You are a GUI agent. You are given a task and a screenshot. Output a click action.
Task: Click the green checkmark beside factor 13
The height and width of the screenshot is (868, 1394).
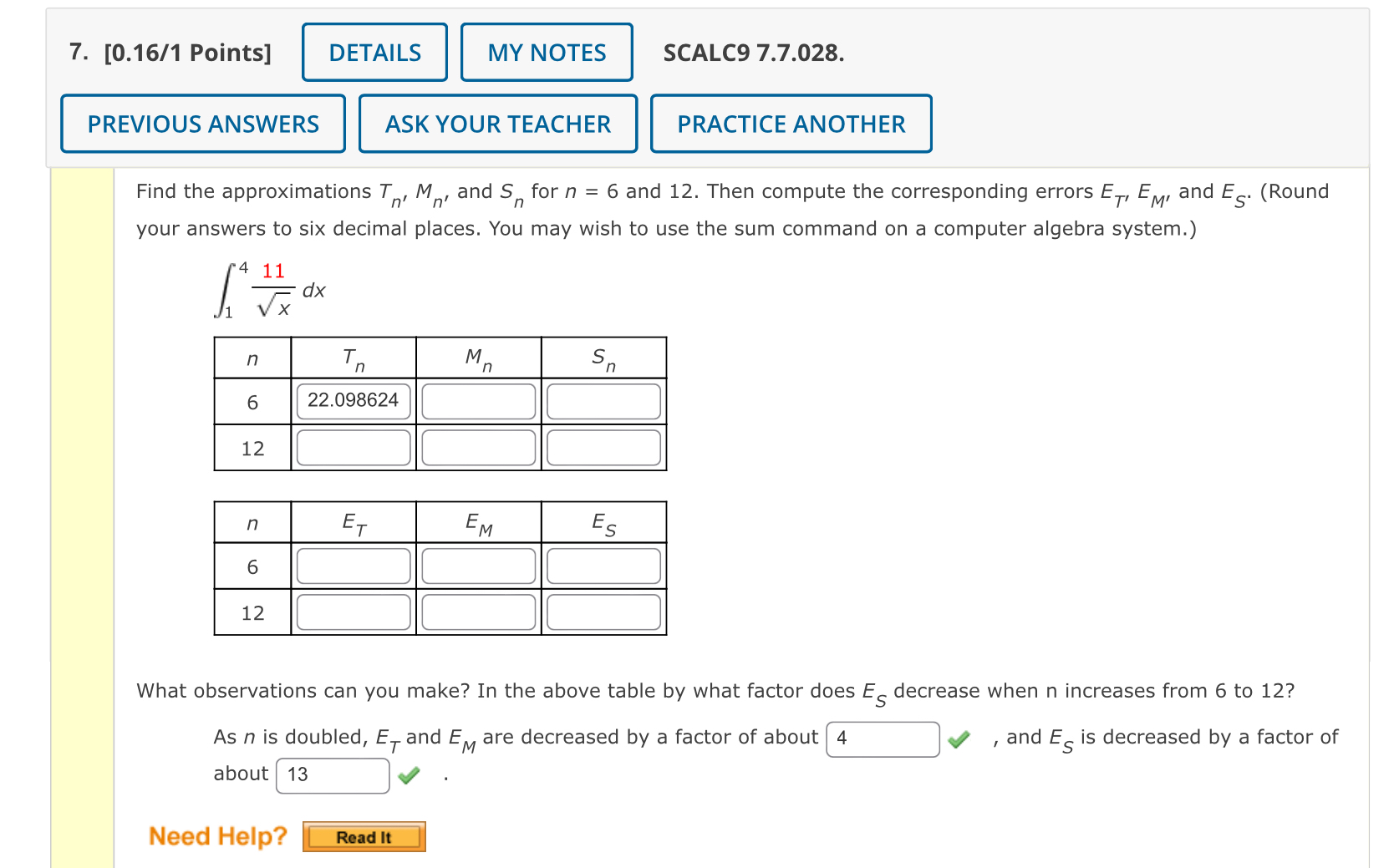(409, 776)
